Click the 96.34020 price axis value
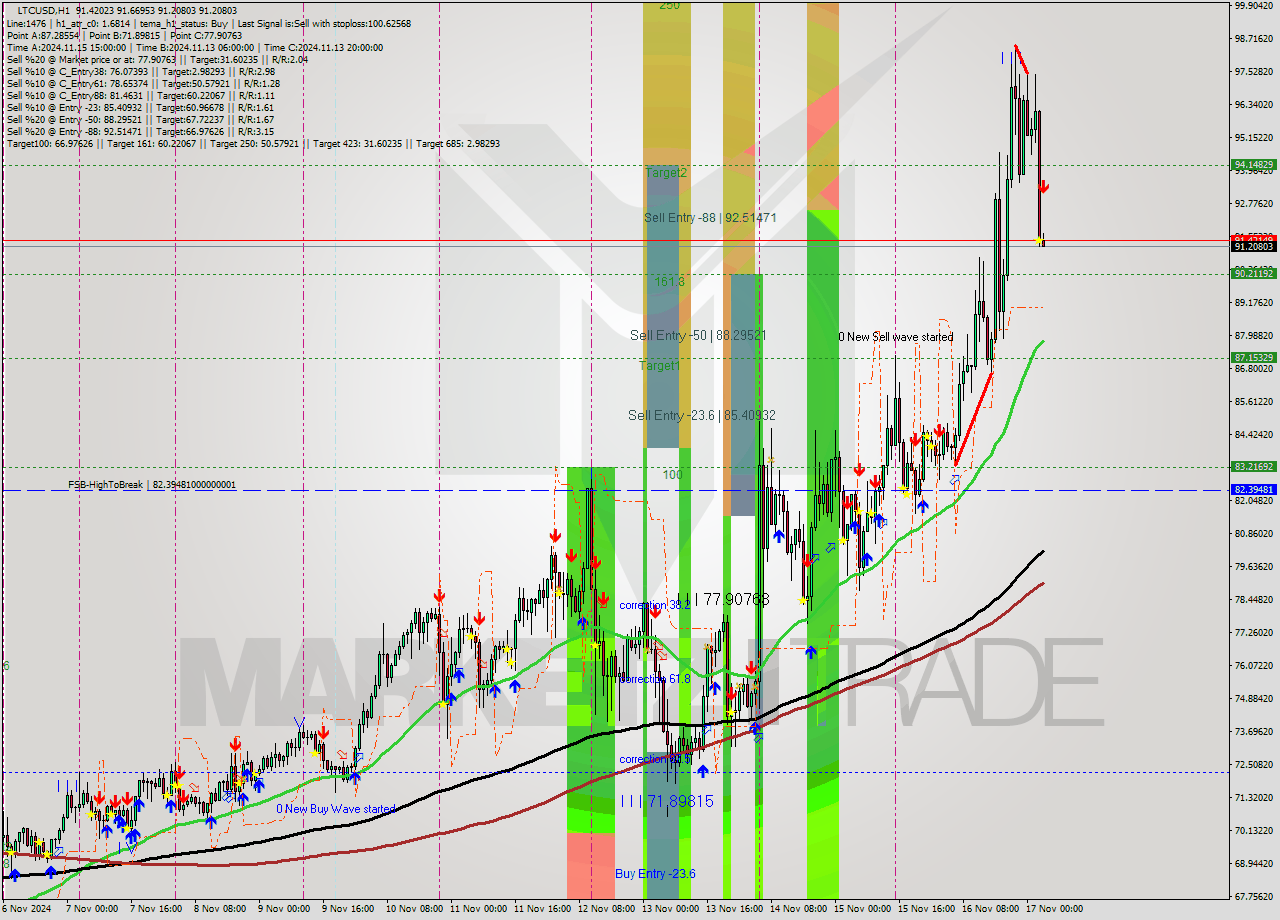The height and width of the screenshot is (920, 1280). coord(1253,104)
